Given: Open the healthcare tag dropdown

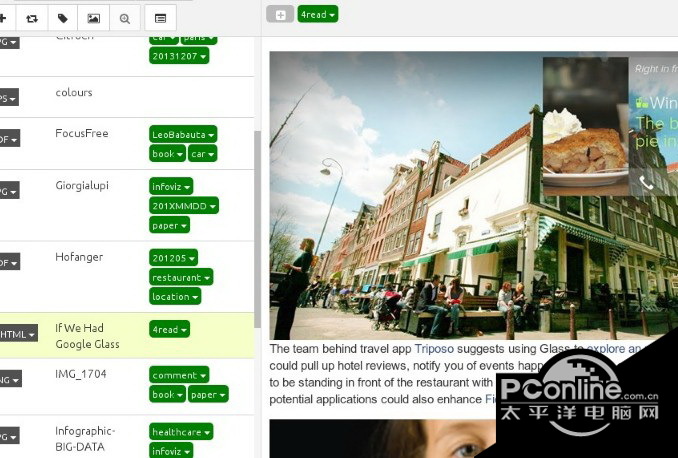Looking at the screenshot, I should [181, 432].
